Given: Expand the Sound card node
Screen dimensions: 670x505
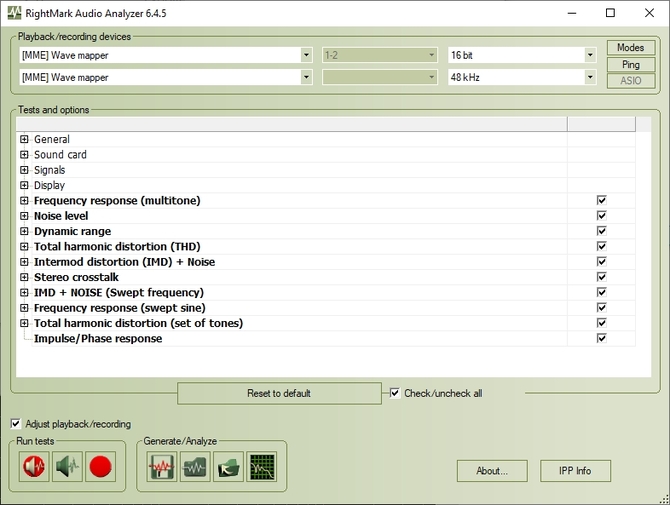Looking at the screenshot, I should [24, 155].
